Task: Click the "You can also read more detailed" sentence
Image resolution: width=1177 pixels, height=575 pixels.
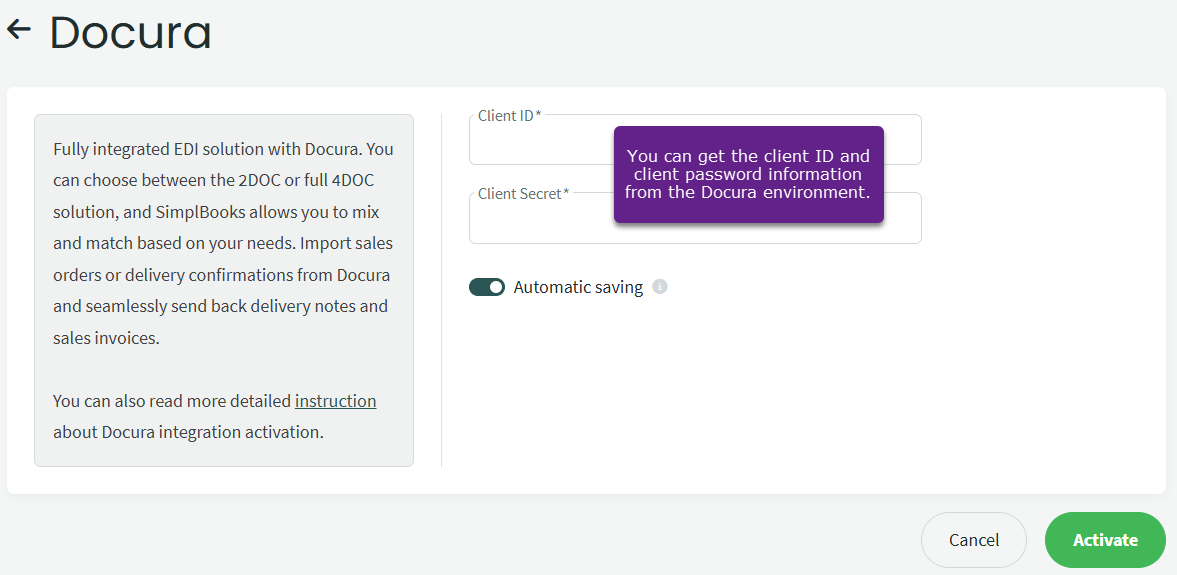Action: (x=172, y=401)
